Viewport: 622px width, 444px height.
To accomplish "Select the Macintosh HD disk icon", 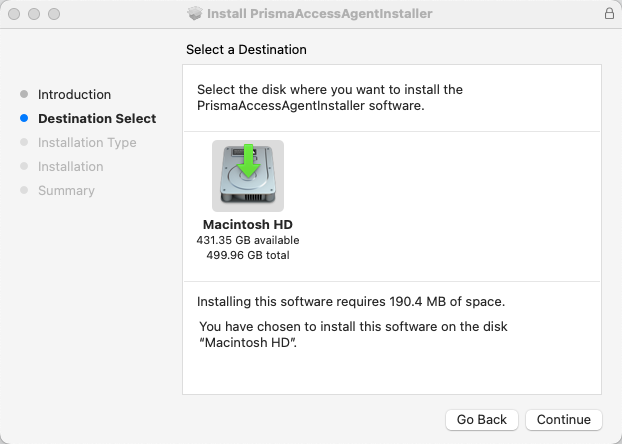I will [x=247, y=175].
